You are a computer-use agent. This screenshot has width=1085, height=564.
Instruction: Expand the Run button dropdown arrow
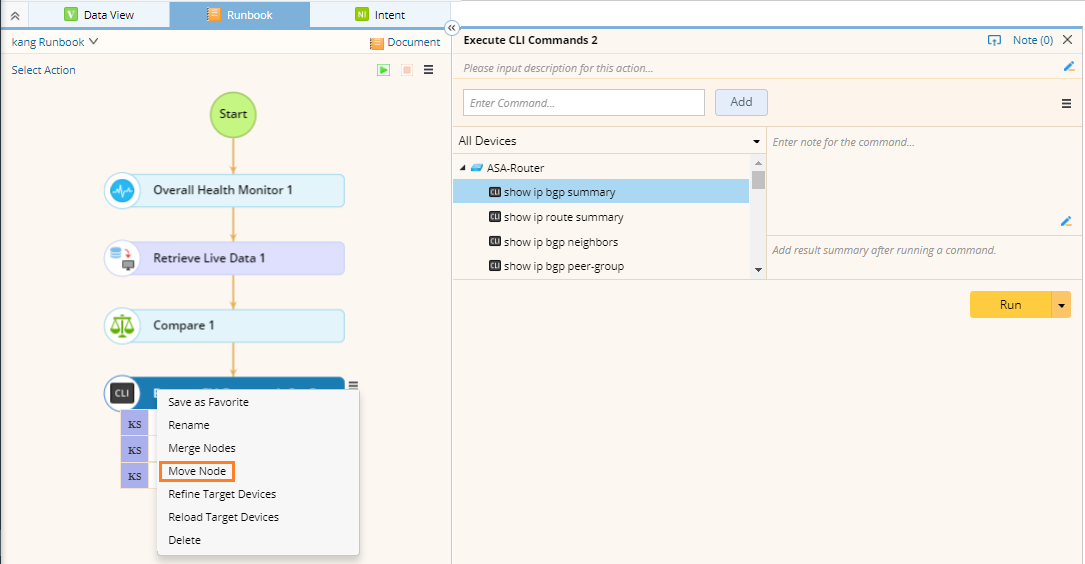[1061, 305]
